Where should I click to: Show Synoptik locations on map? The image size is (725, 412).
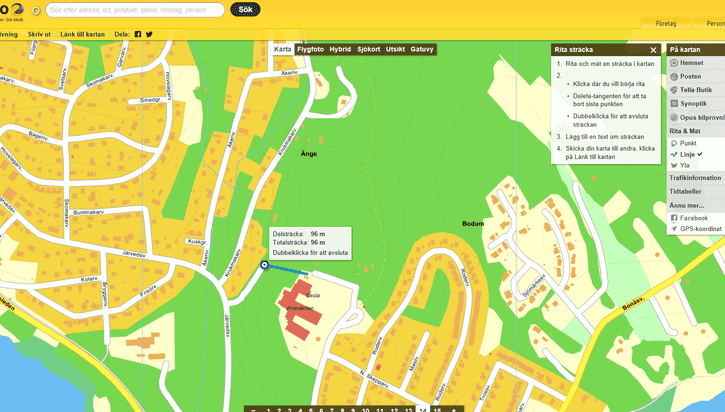coord(693,104)
